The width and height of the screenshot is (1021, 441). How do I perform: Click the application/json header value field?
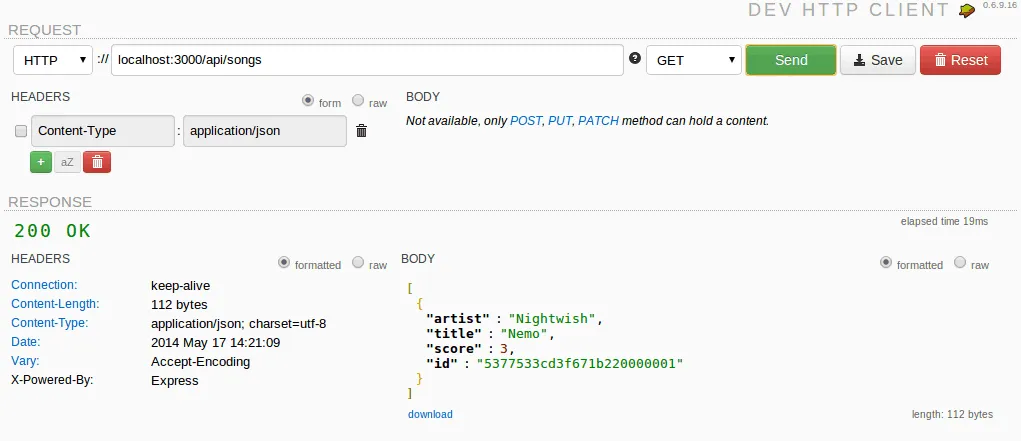tap(265, 131)
